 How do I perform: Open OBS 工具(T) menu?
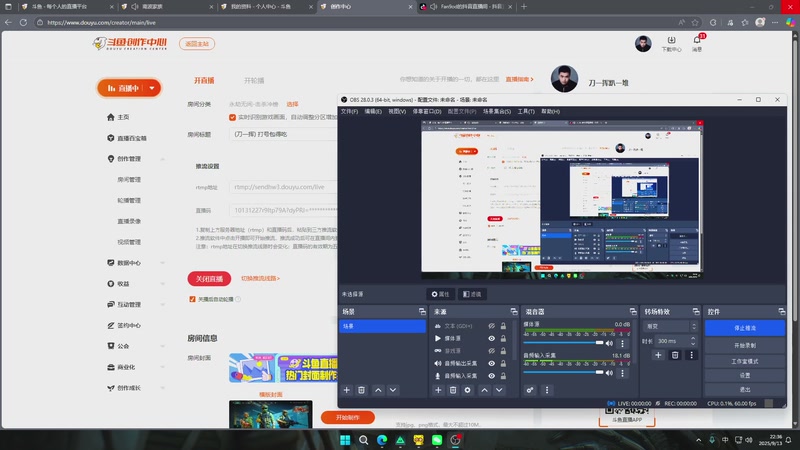(526, 111)
